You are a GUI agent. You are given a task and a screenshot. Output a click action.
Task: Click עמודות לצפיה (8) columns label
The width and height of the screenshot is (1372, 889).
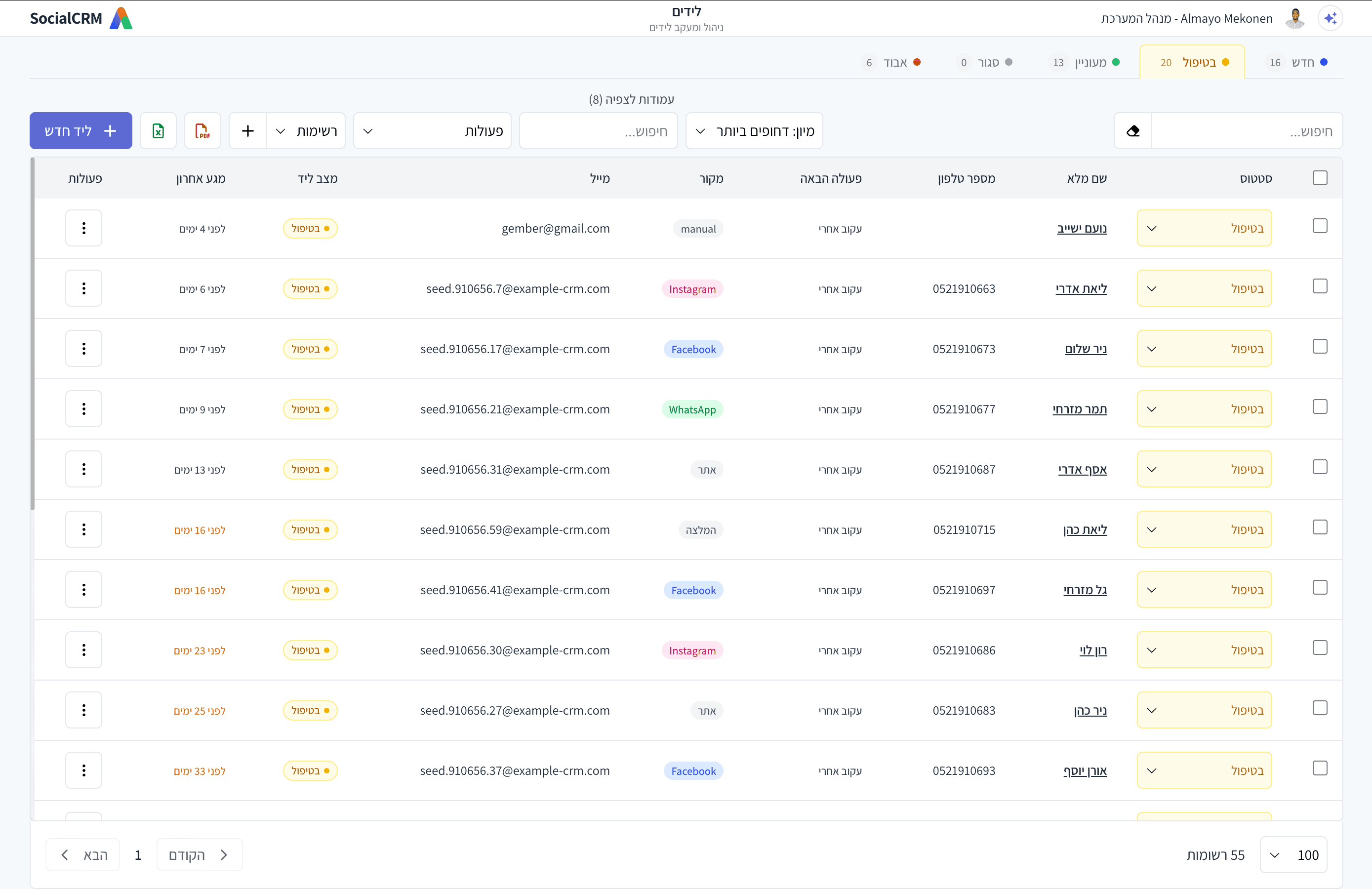pyautogui.click(x=631, y=99)
